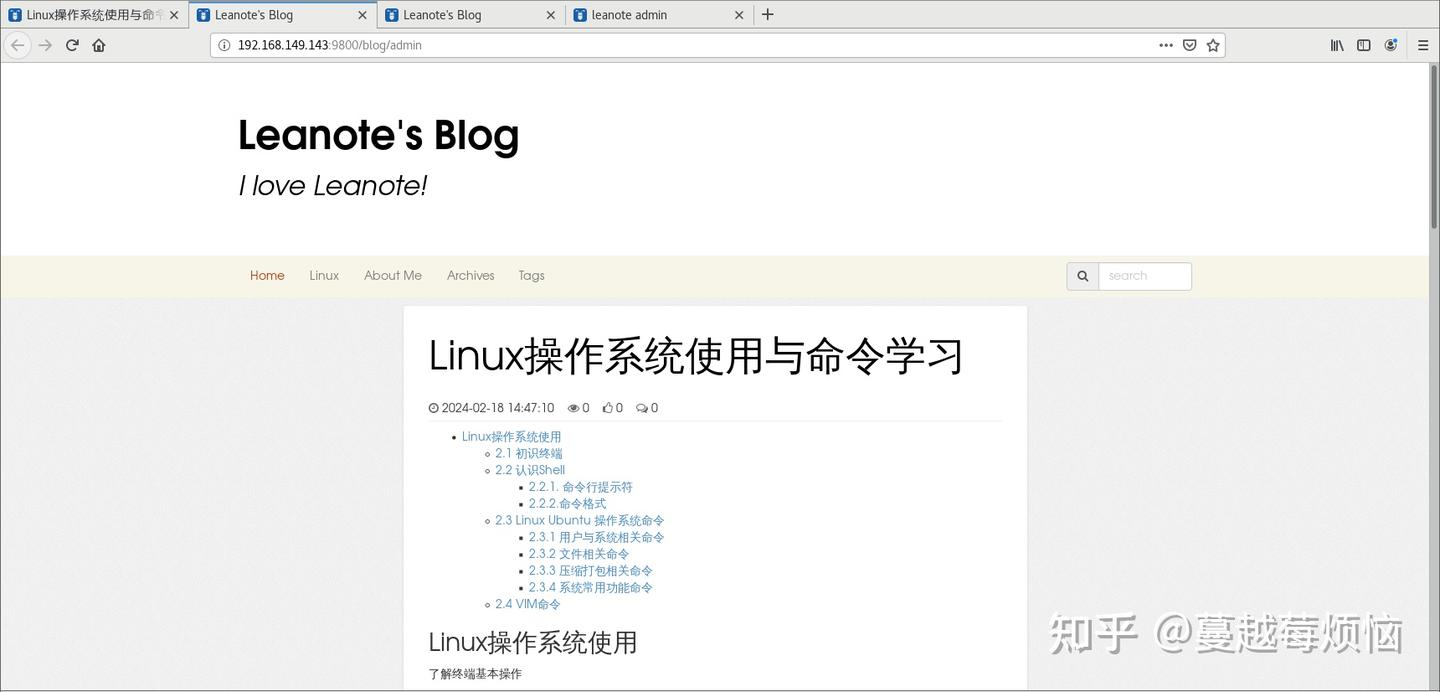Click the Library icon in the toolbar
The width and height of the screenshot is (1440, 692).
point(1336,45)
